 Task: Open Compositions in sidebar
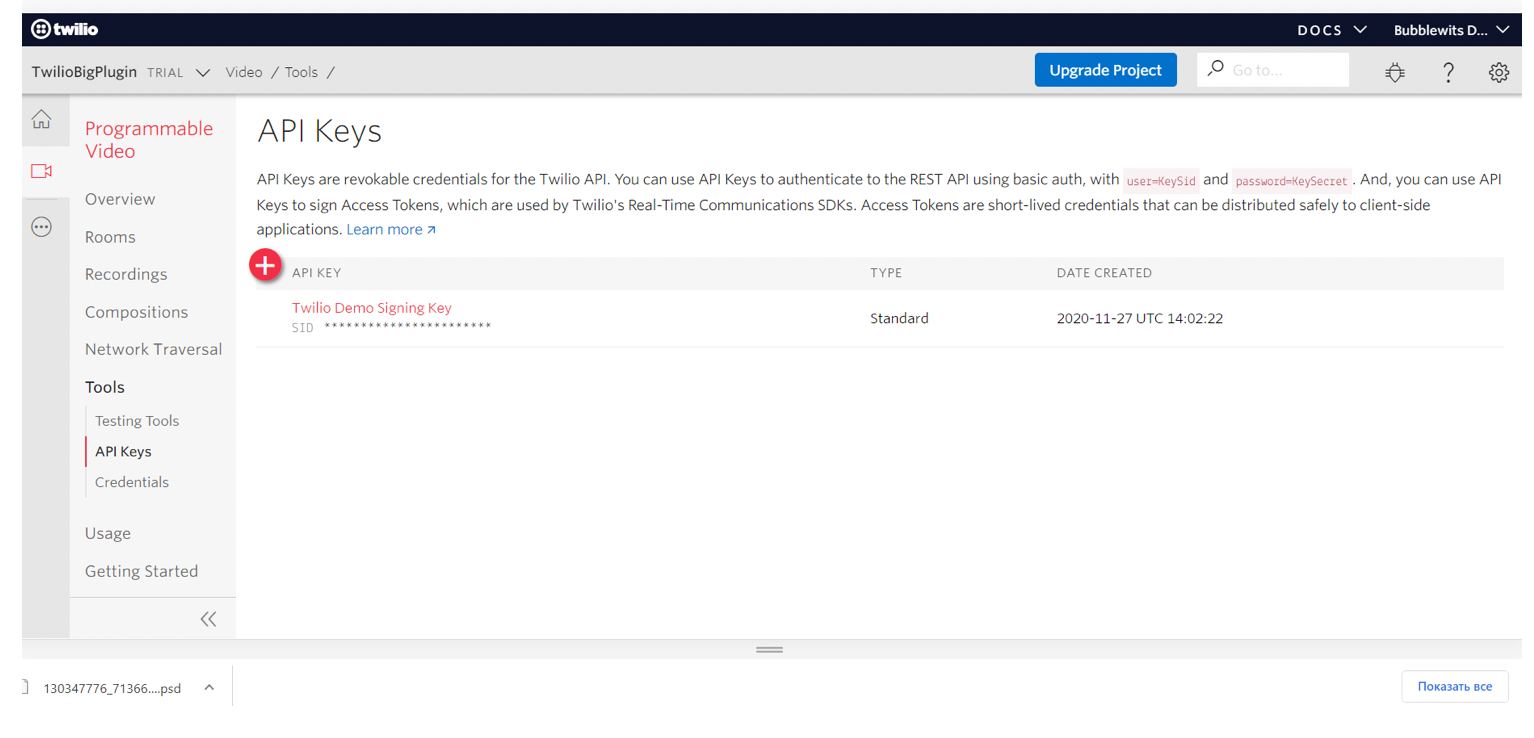coord(136,312)
